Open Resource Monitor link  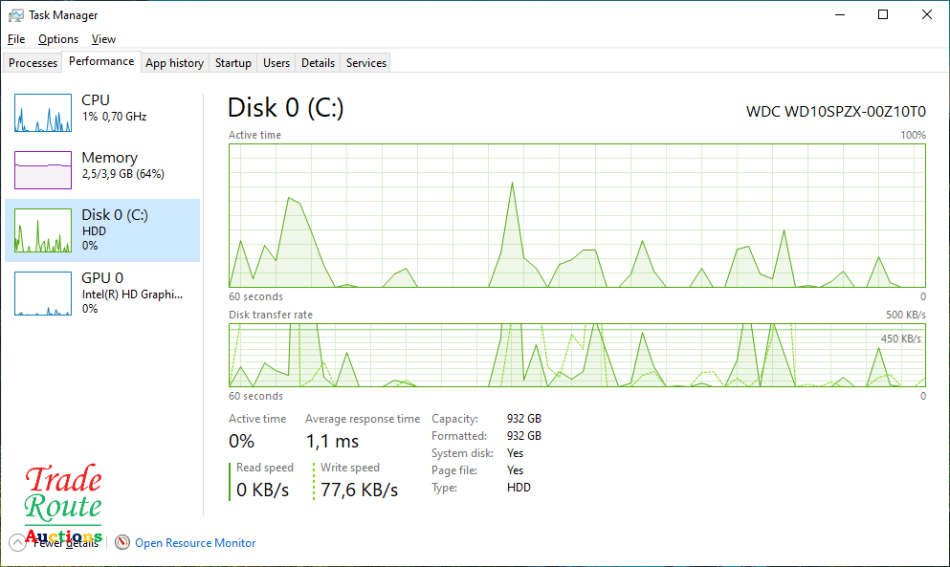click(195, 543)
